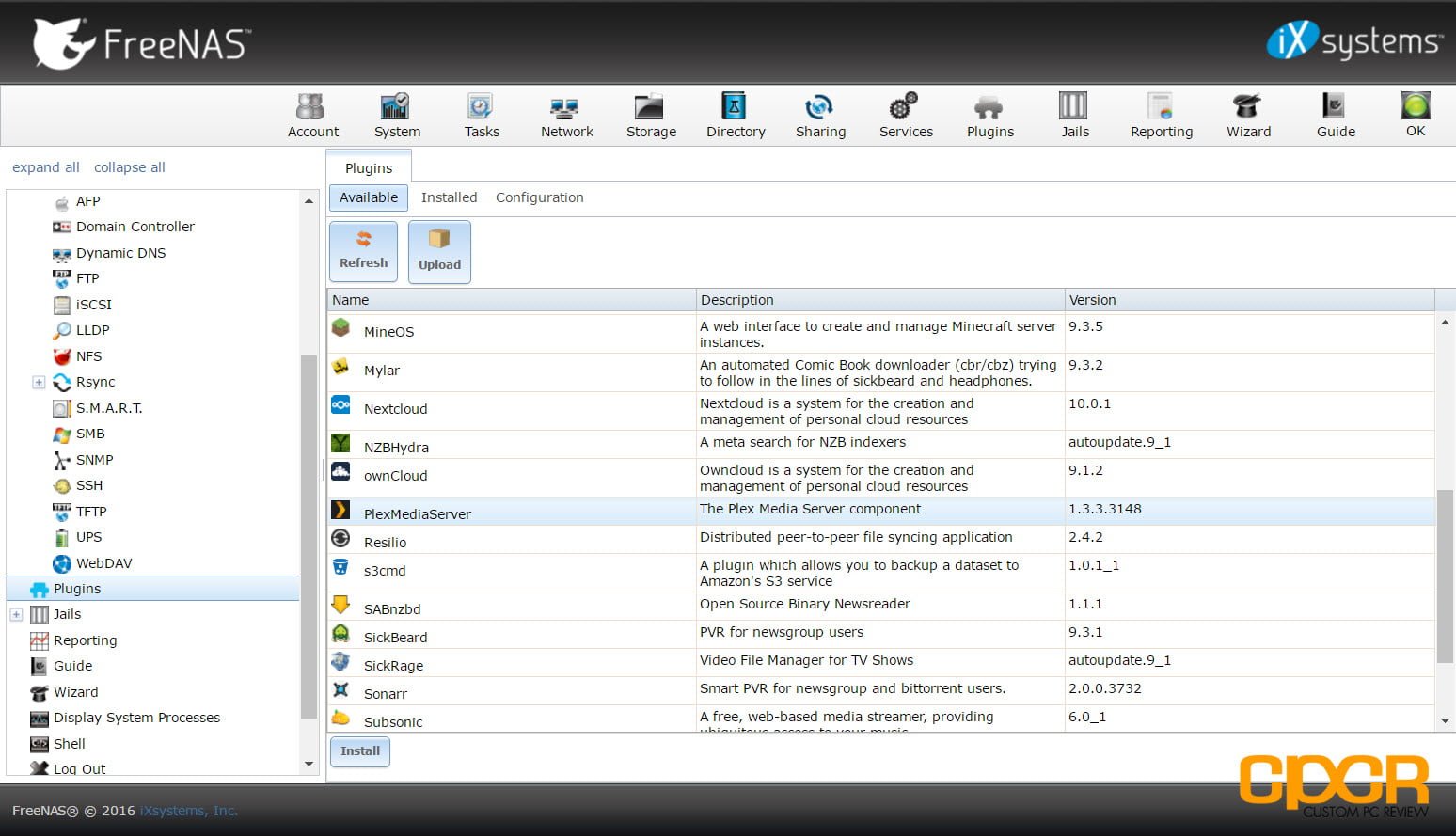The image size is (1456, 837).
Task: Sort plugins by the Name column header
Action: pyautogui.click(x=511, y=300)
